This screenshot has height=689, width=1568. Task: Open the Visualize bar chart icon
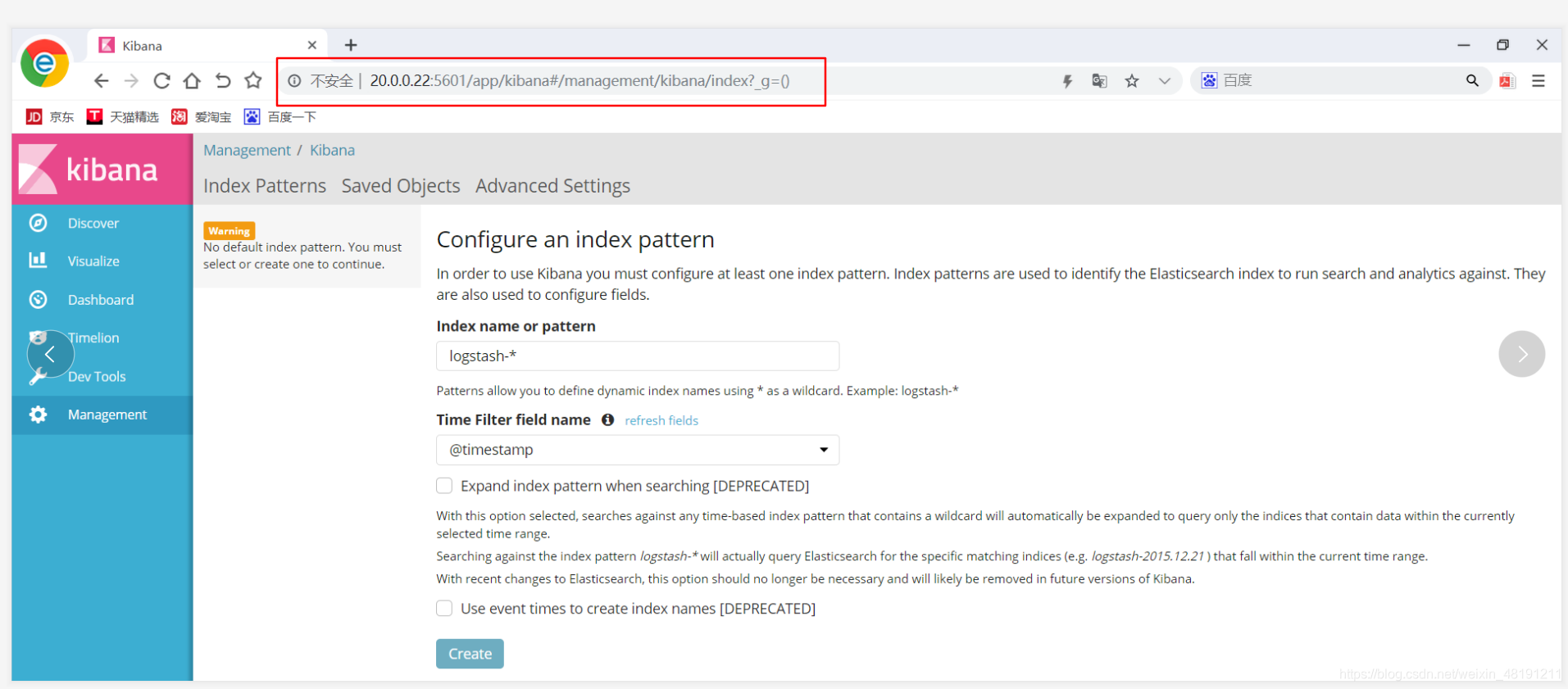click(38, 261)
